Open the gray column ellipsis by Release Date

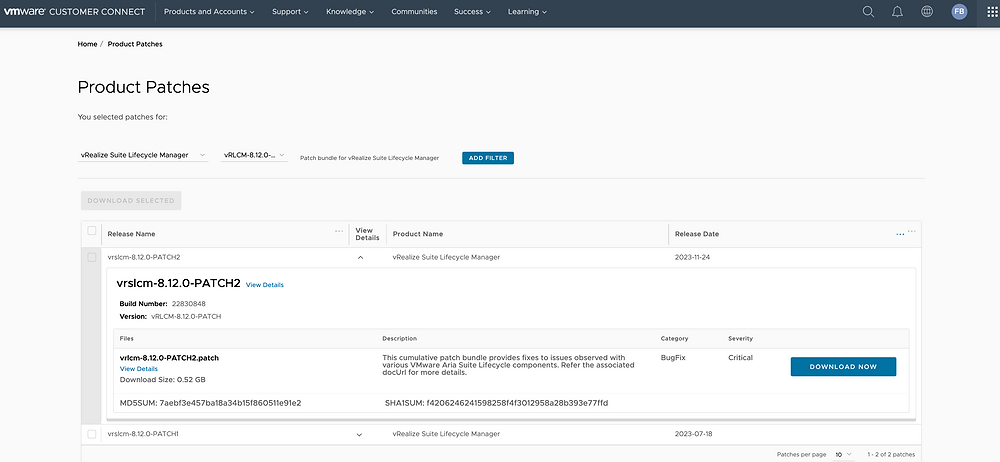[912, 231]
